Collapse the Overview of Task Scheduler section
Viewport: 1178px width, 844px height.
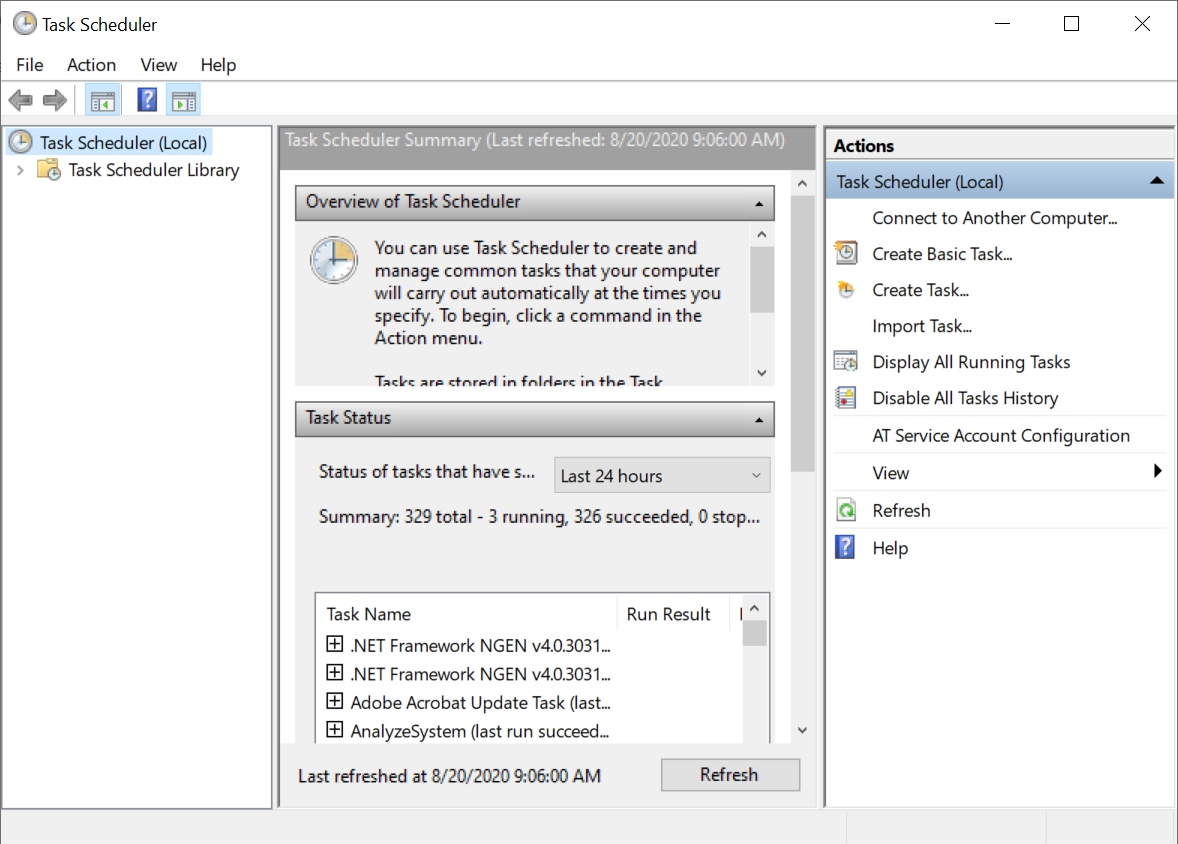(x=759, y=203)
